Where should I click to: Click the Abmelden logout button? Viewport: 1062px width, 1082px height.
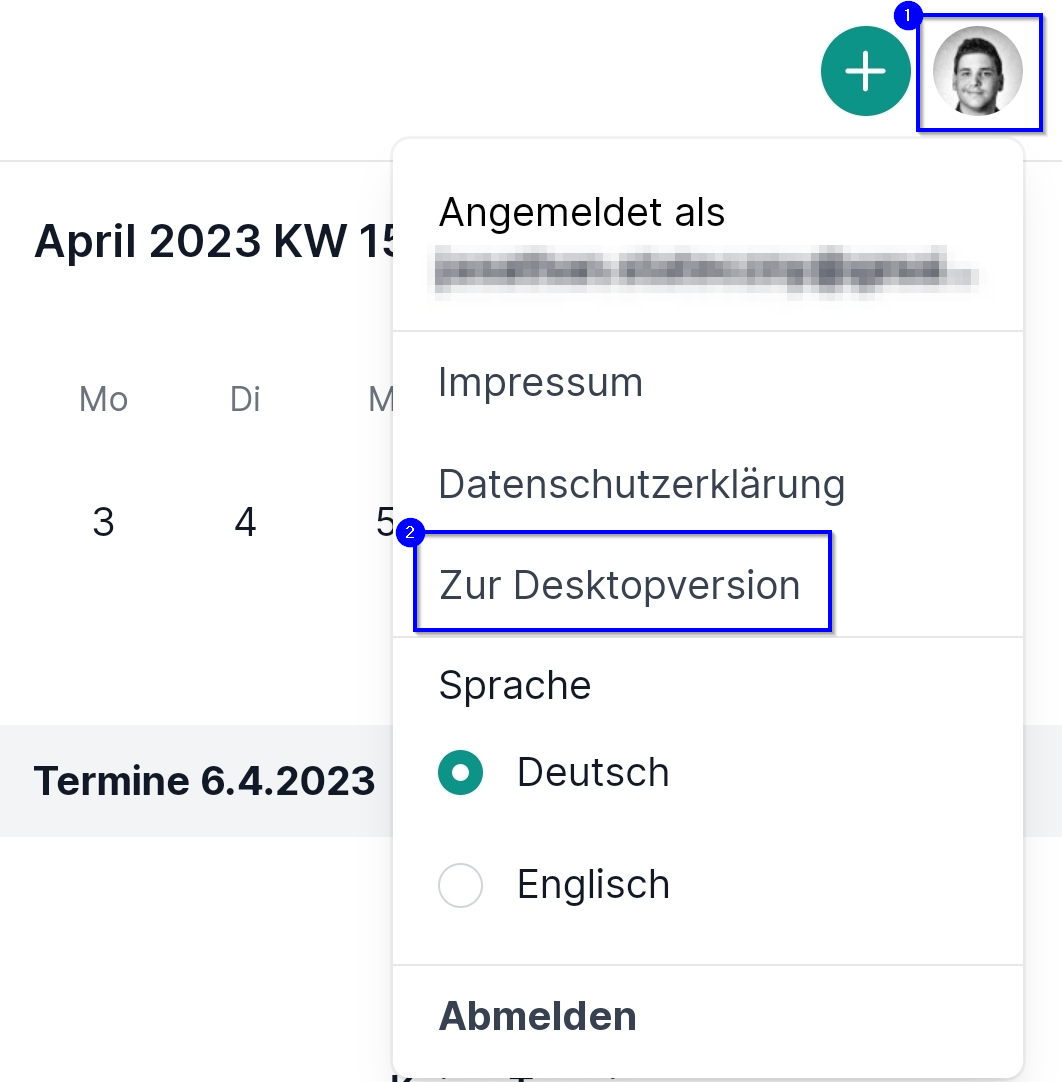(538, 1016)
